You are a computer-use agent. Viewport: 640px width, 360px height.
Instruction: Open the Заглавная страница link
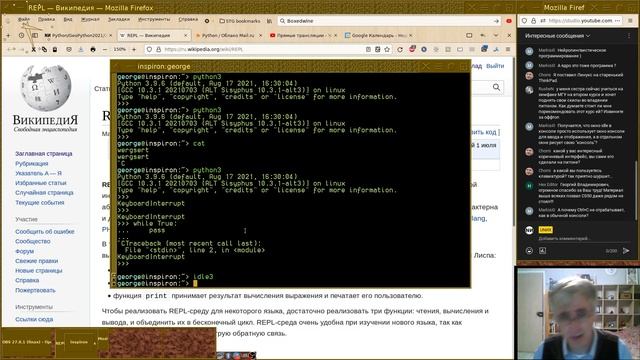(44, 153)
